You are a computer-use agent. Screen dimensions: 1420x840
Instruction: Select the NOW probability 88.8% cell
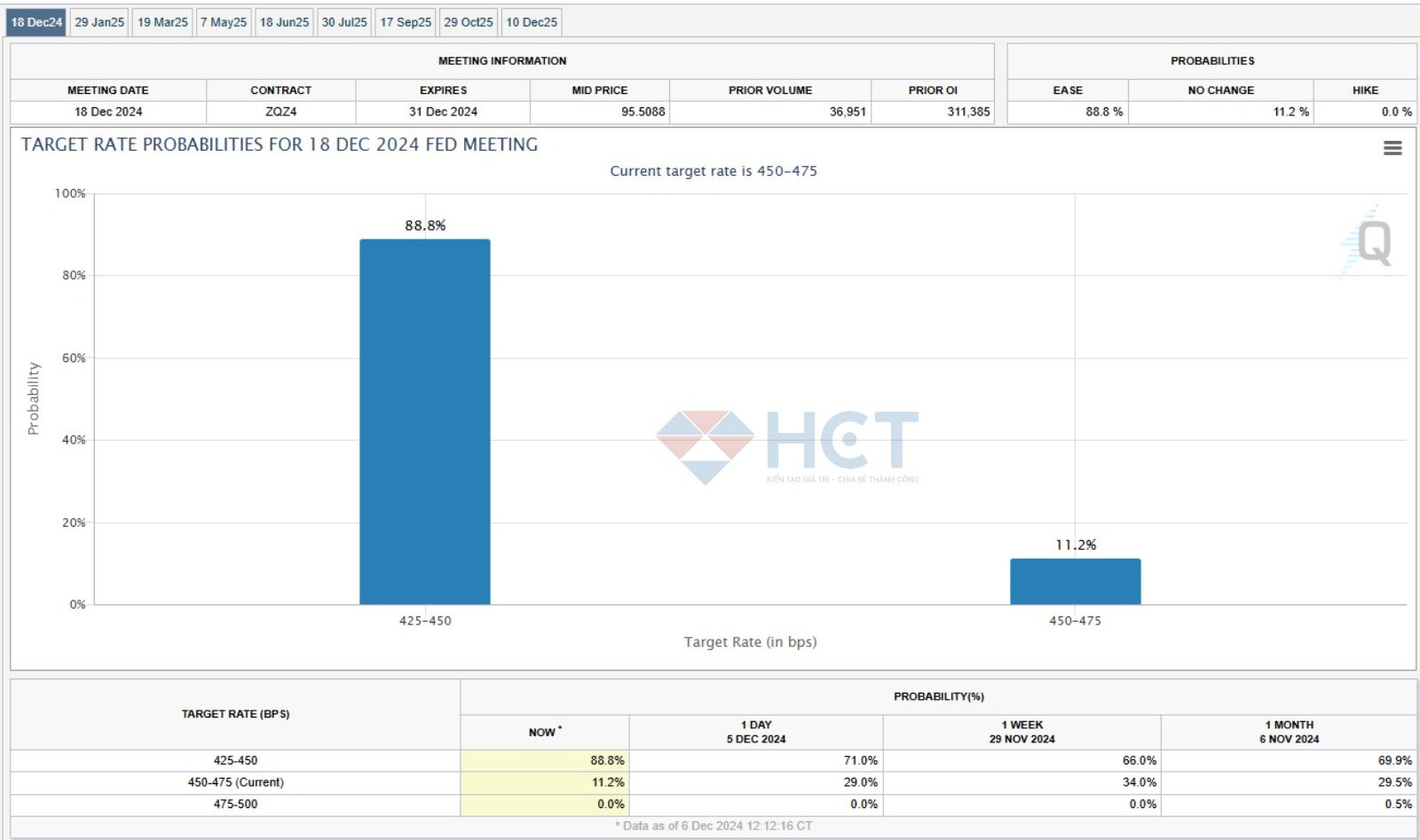[x=544, y=760]
